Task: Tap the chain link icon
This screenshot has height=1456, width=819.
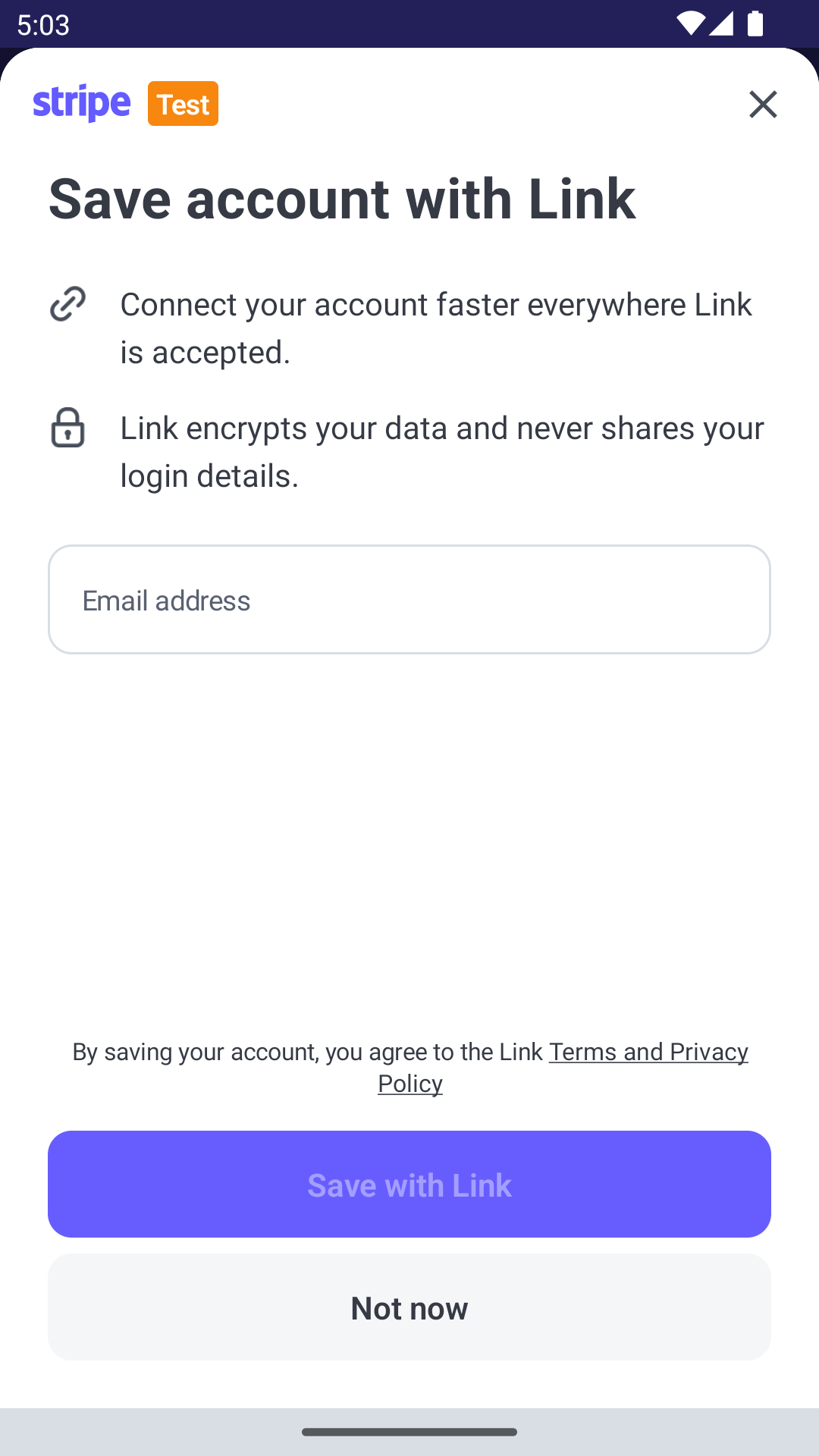Action: (67, 304)
